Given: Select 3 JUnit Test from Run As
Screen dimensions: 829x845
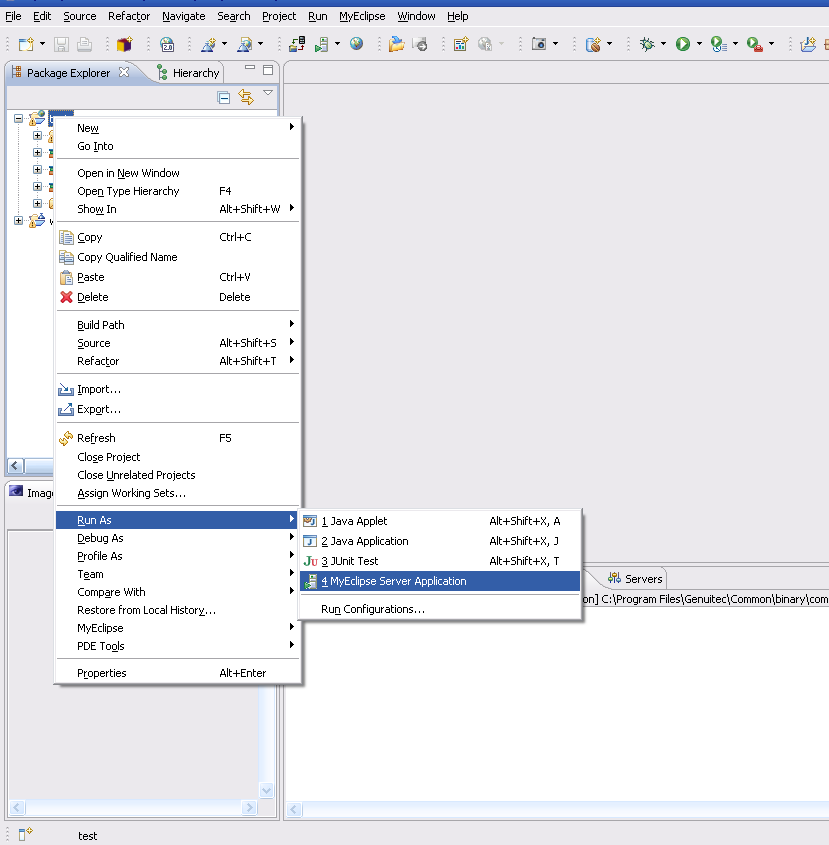Looking at the screenshot, I should click(440, 561).
